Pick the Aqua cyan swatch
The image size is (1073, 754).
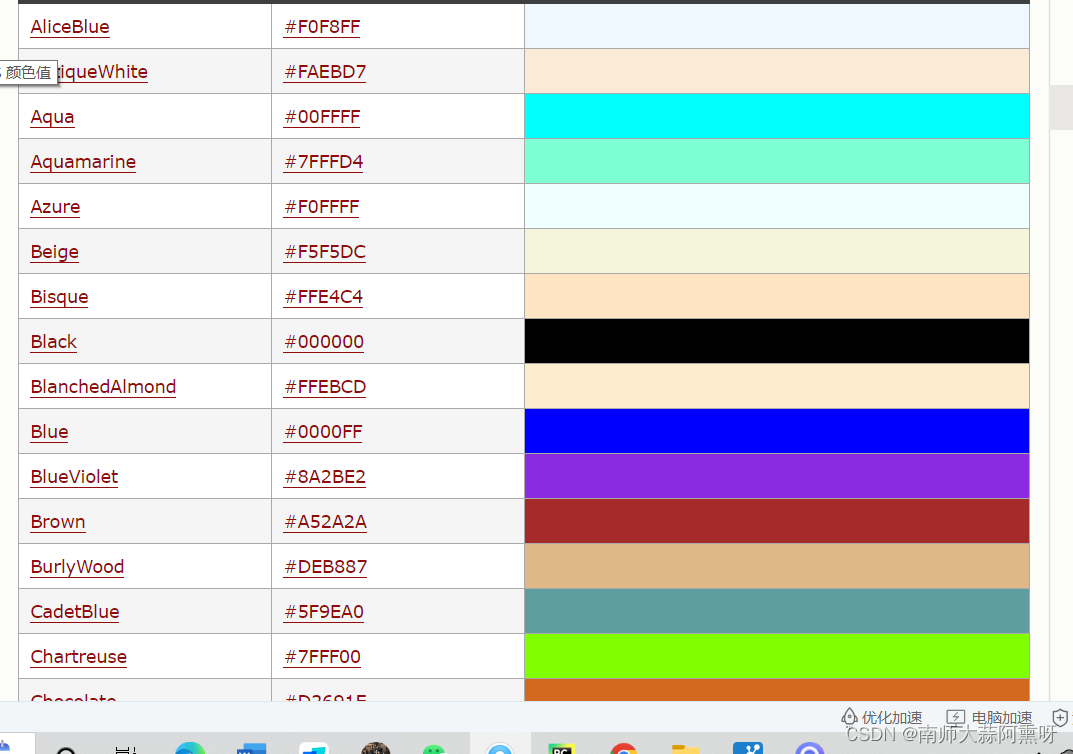tap(777, 116)
